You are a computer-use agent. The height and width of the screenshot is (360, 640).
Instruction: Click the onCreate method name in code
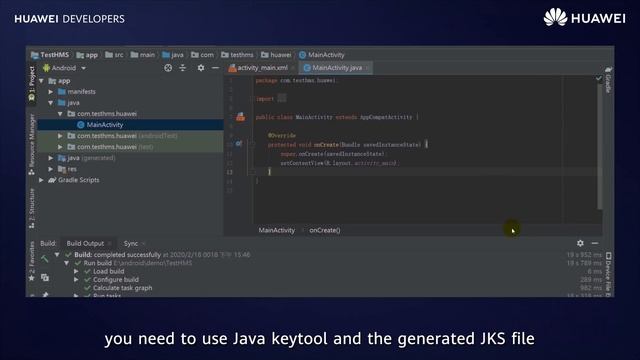coord(326,144)
